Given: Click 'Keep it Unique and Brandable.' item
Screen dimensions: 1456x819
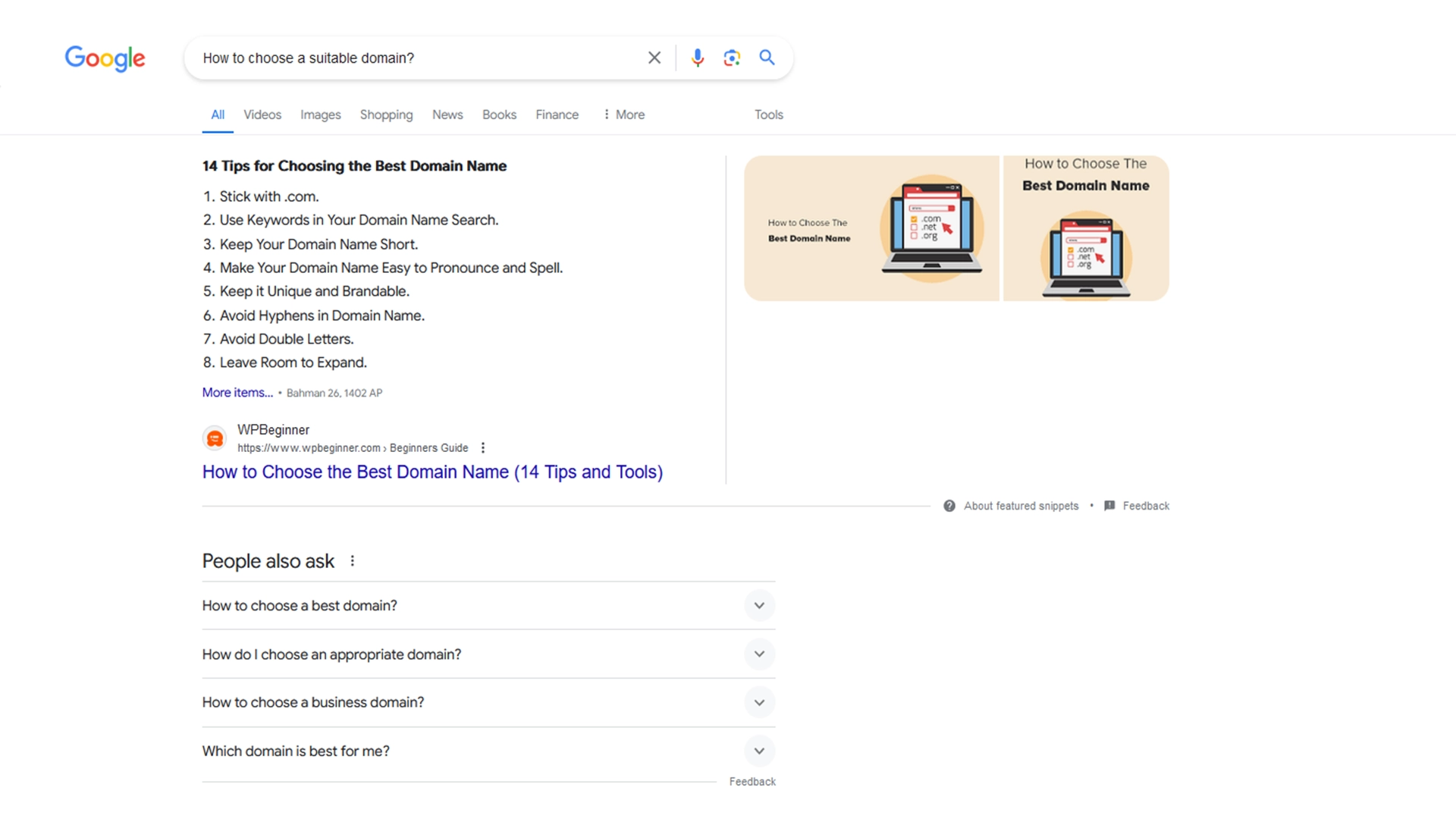Looking at the screenshot, I should point(314,291).
